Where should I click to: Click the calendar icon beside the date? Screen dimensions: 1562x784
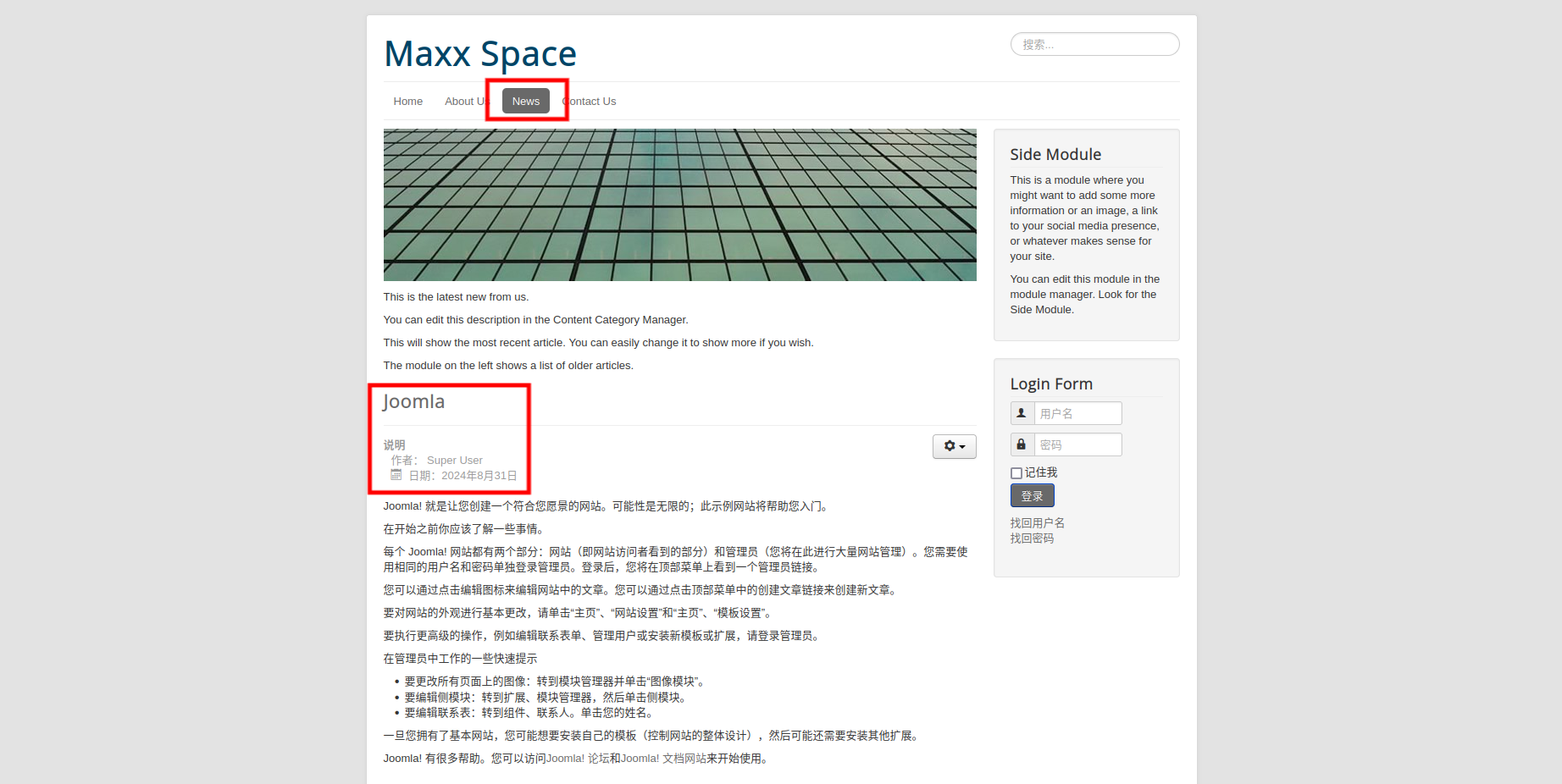pos(396,475)
